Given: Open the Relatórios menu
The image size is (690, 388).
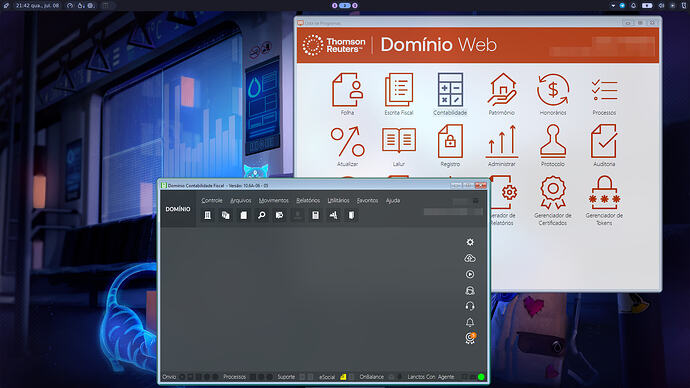Looking at the screenshot, I should coord(308,200).
